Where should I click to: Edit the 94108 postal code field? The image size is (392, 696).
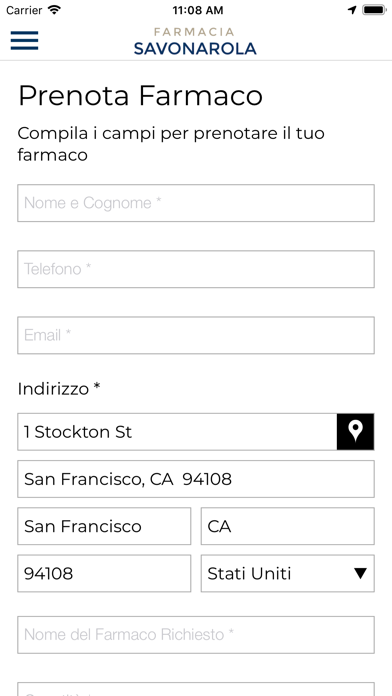(104, 573)
